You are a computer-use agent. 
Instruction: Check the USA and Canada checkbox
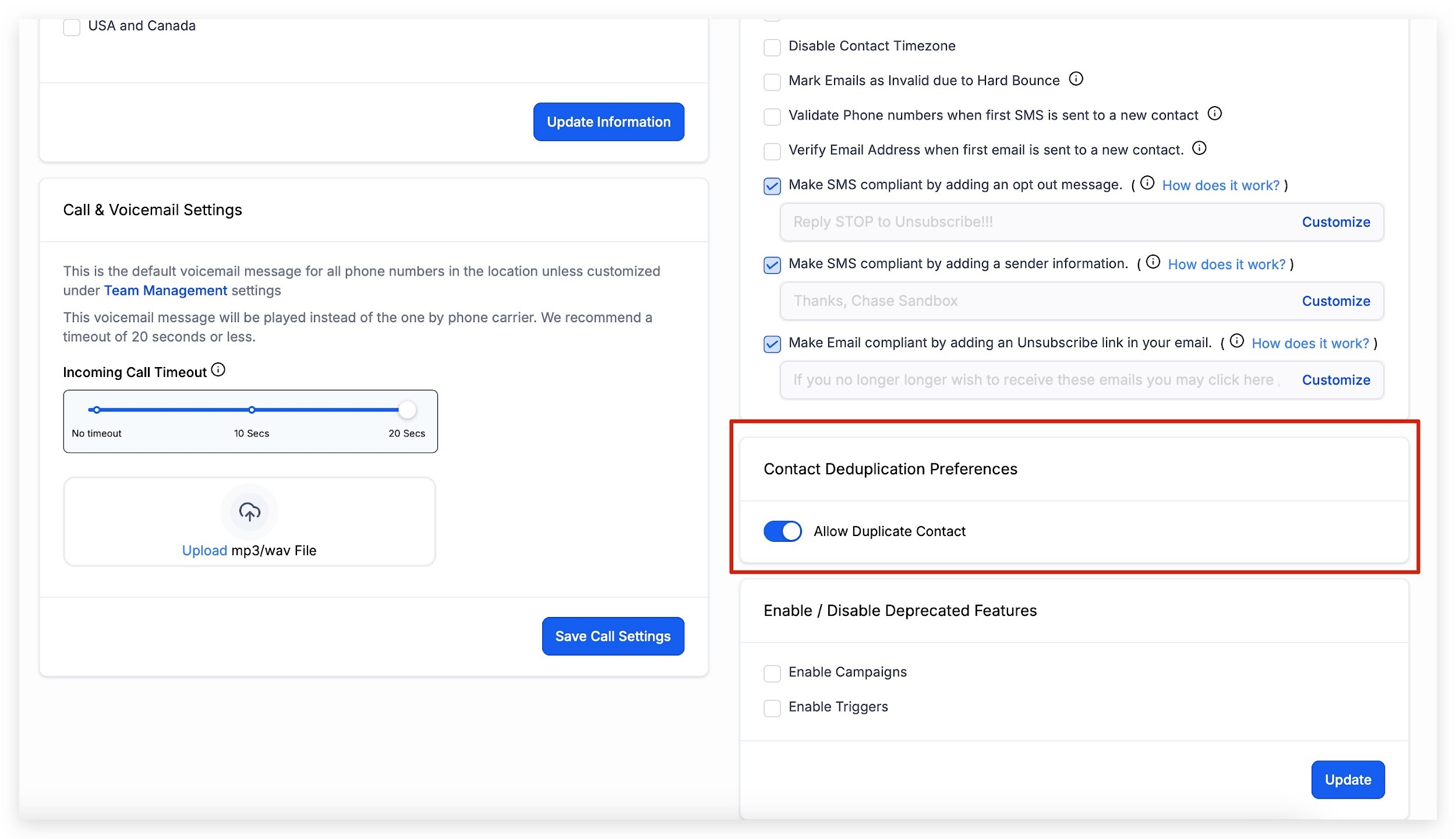point(72,27)
